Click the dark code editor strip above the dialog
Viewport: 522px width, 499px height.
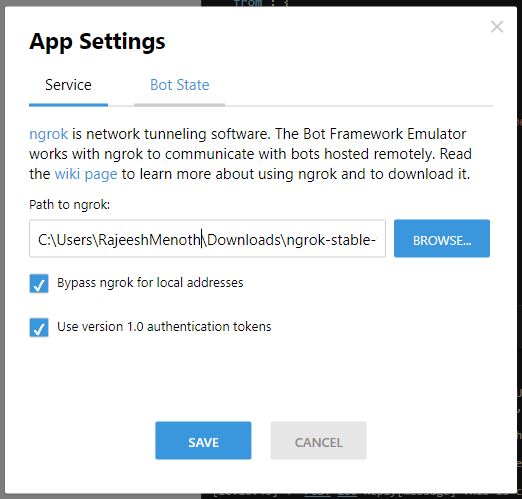[359, 3]
